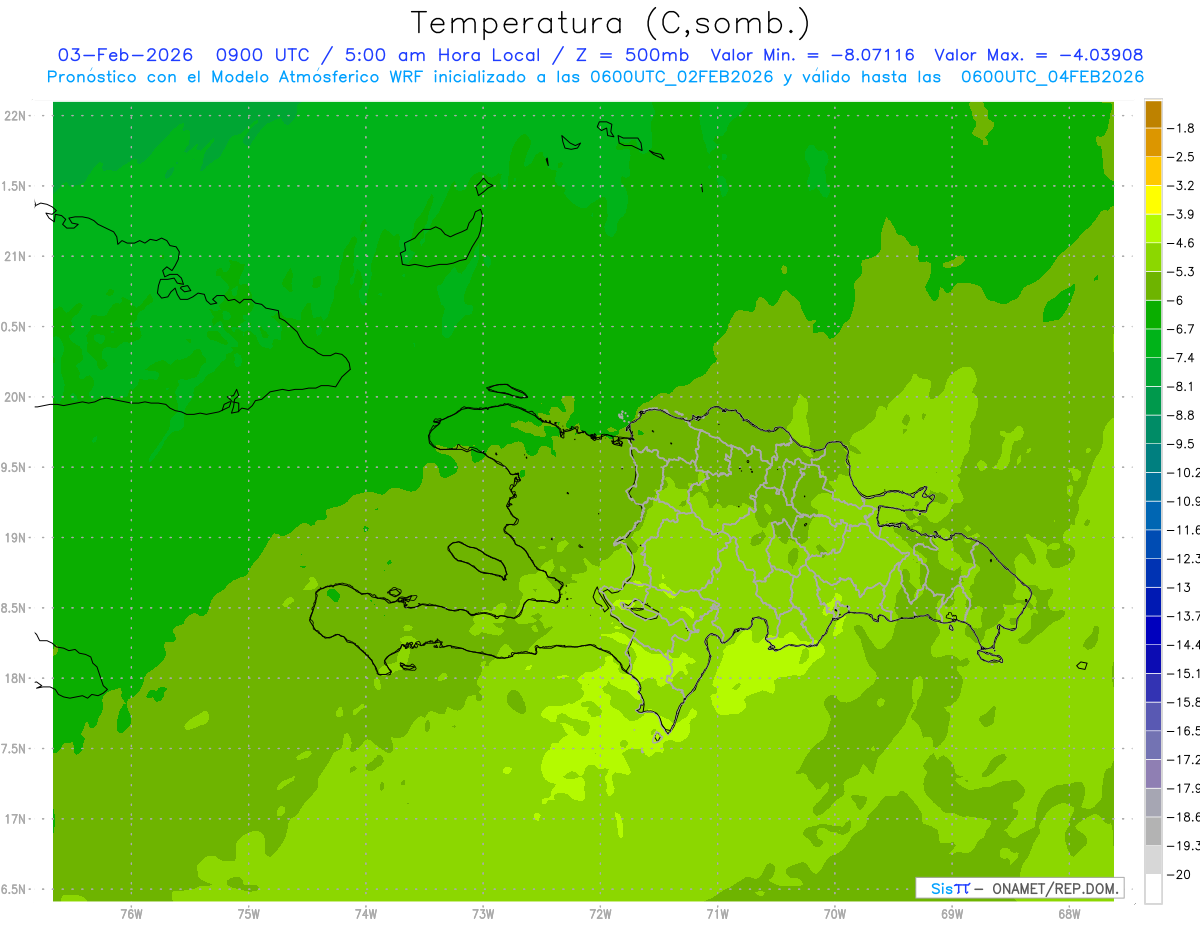
Task: Click the 74W longitude axis label
Action: click(x=365, y=913)
